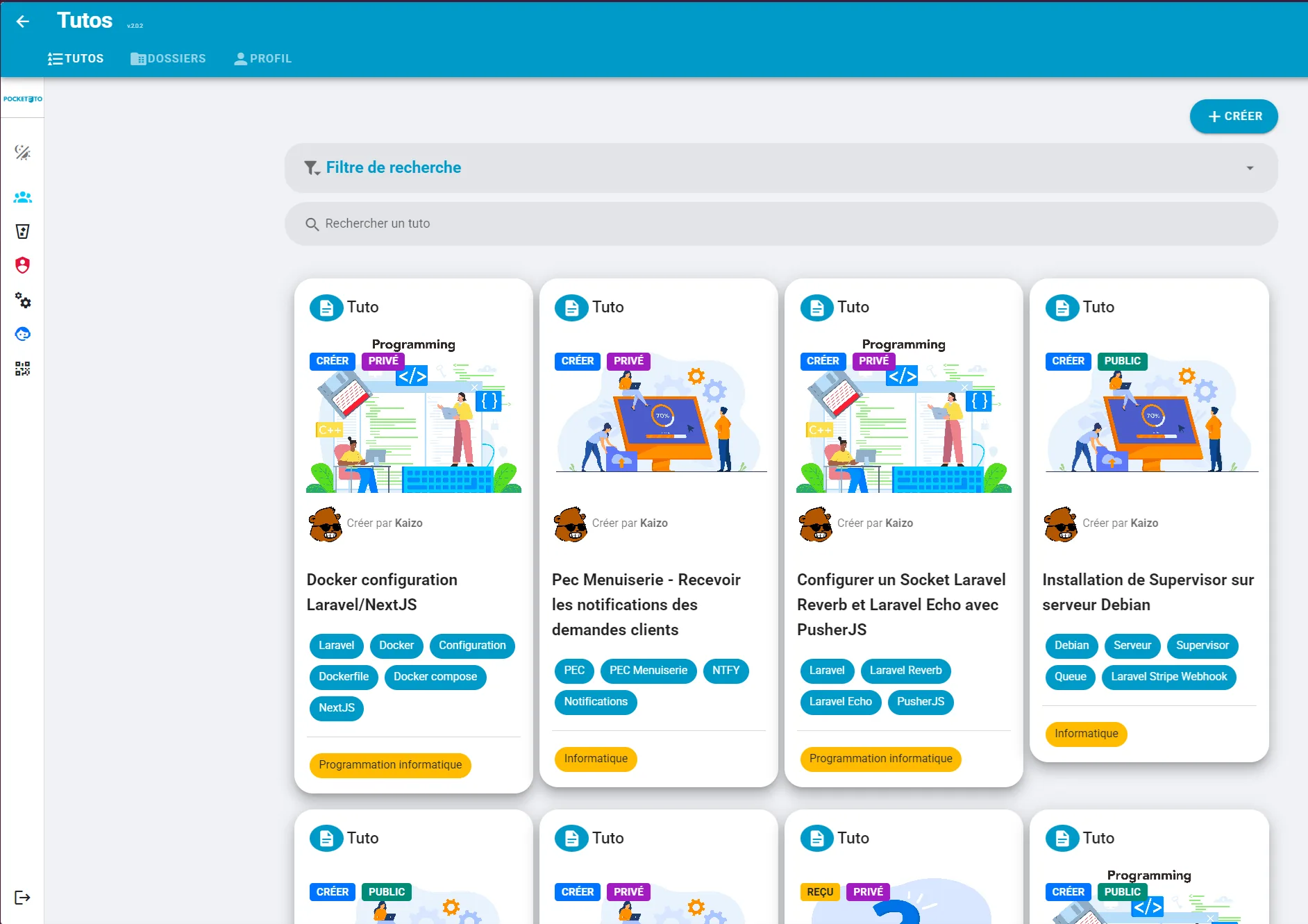Switch to the TUTOS tab
The width and height of the screenshot is (1308, 924).
[76, 59]
